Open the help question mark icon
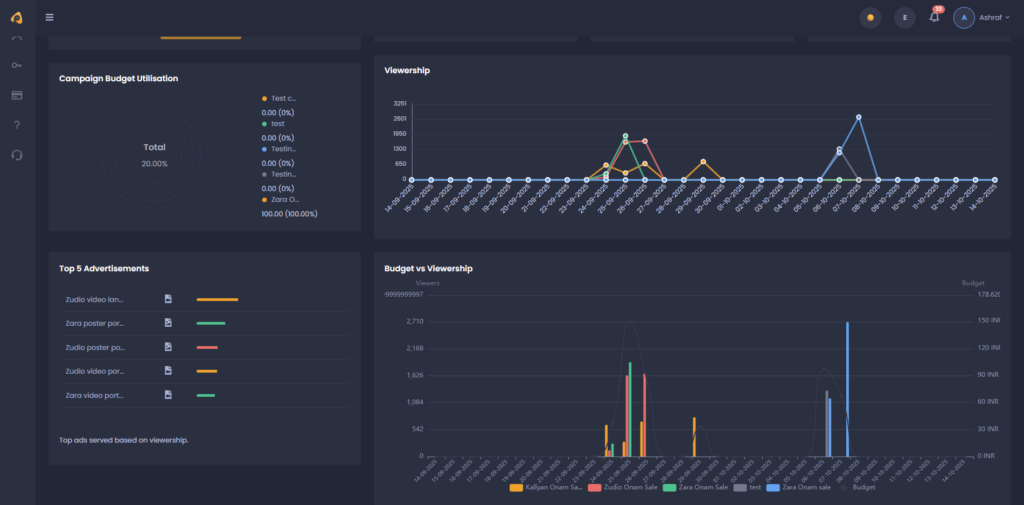The height and width of the screenshot is (505, 1024). pyautogui.click(x=17, y=125)
